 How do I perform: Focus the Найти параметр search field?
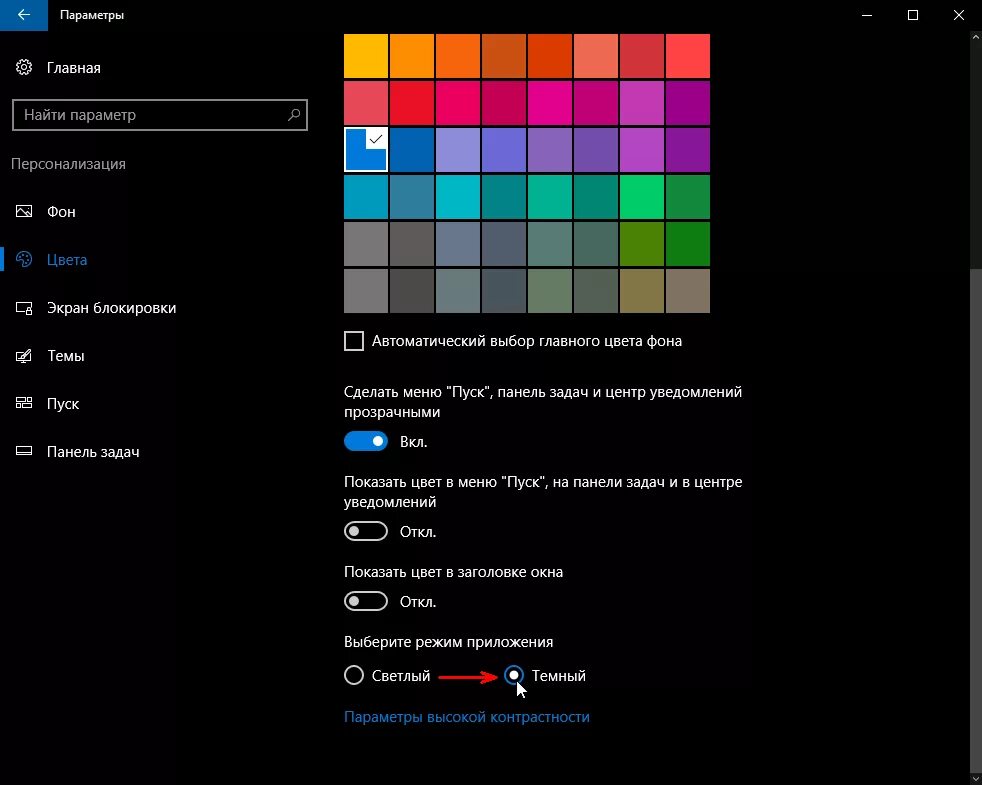pyautogui.click(x=160, y=115)
